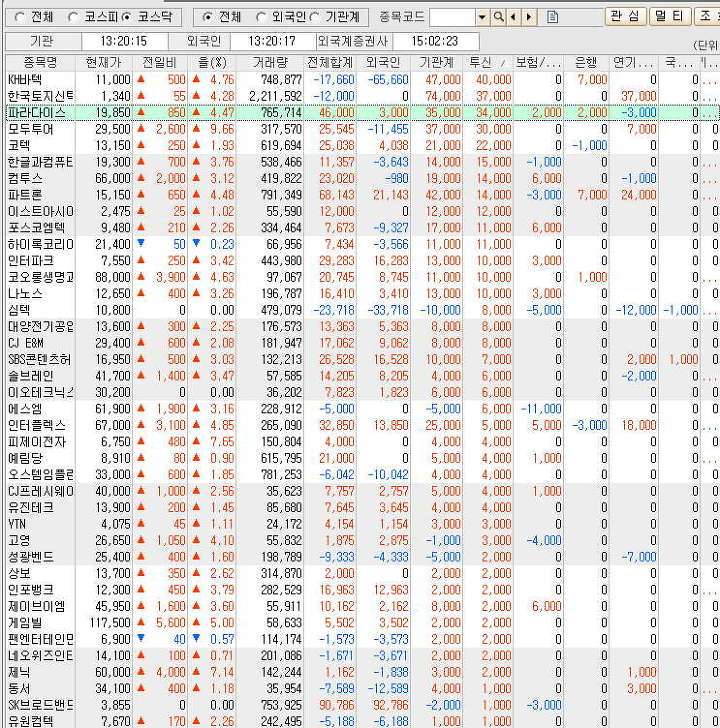Select the 컴투스 stock row

[x=362, y=179]
